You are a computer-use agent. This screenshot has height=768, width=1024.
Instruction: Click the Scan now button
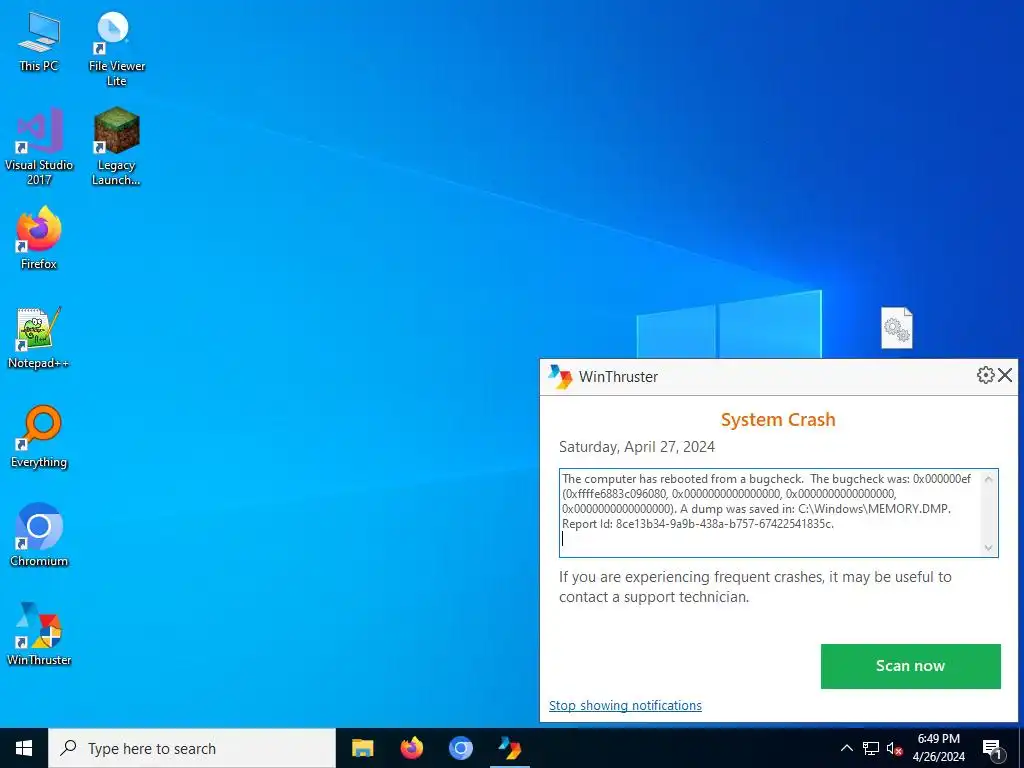point(910,666)
